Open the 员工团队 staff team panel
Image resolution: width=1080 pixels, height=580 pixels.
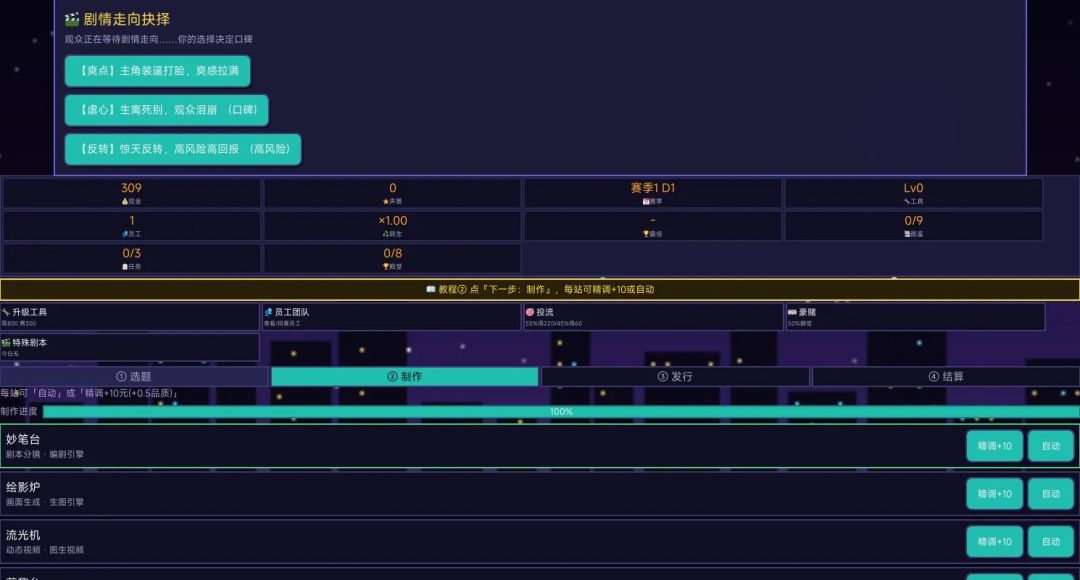click(391, 317)
